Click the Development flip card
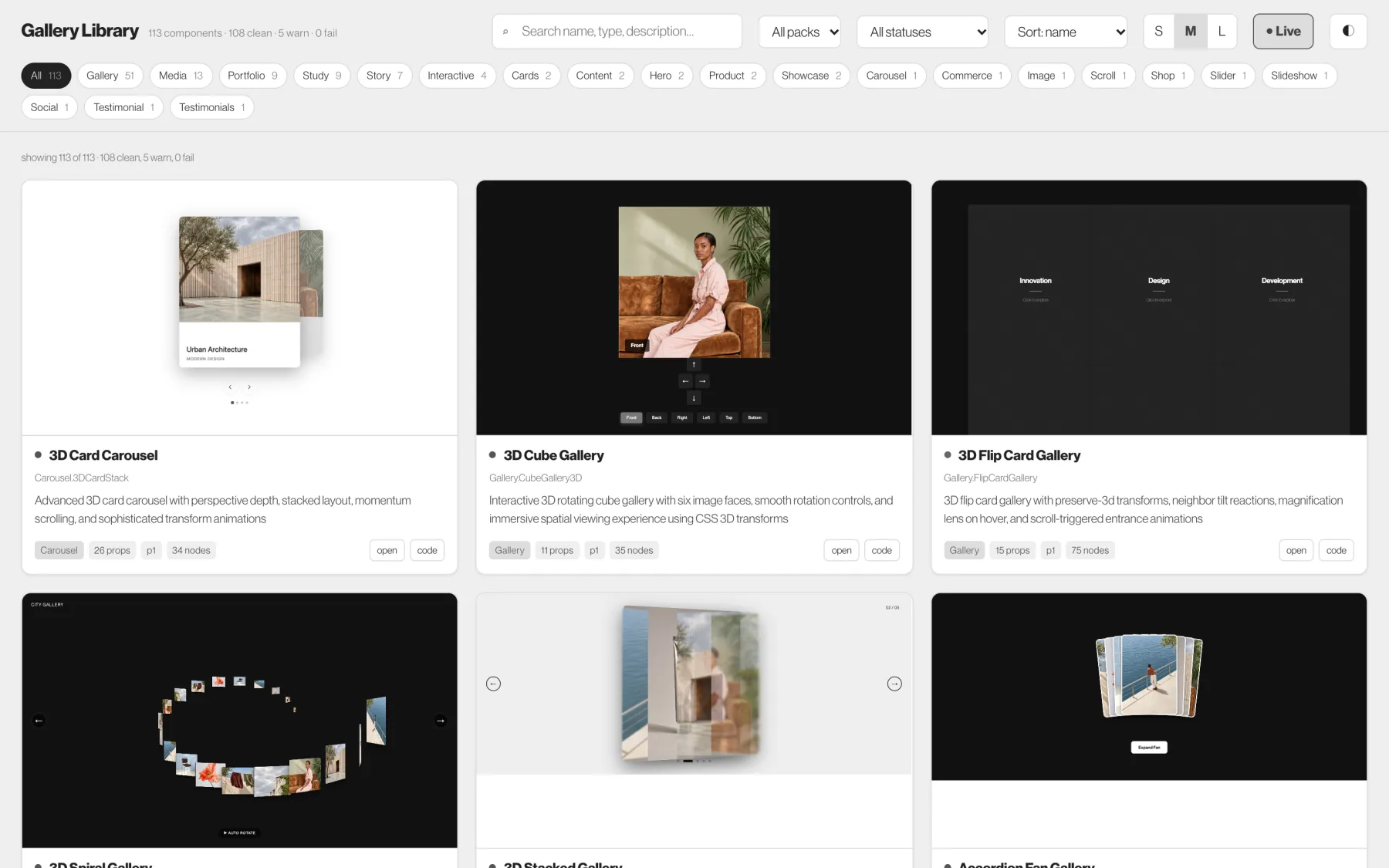 (x=1282, y=289)
